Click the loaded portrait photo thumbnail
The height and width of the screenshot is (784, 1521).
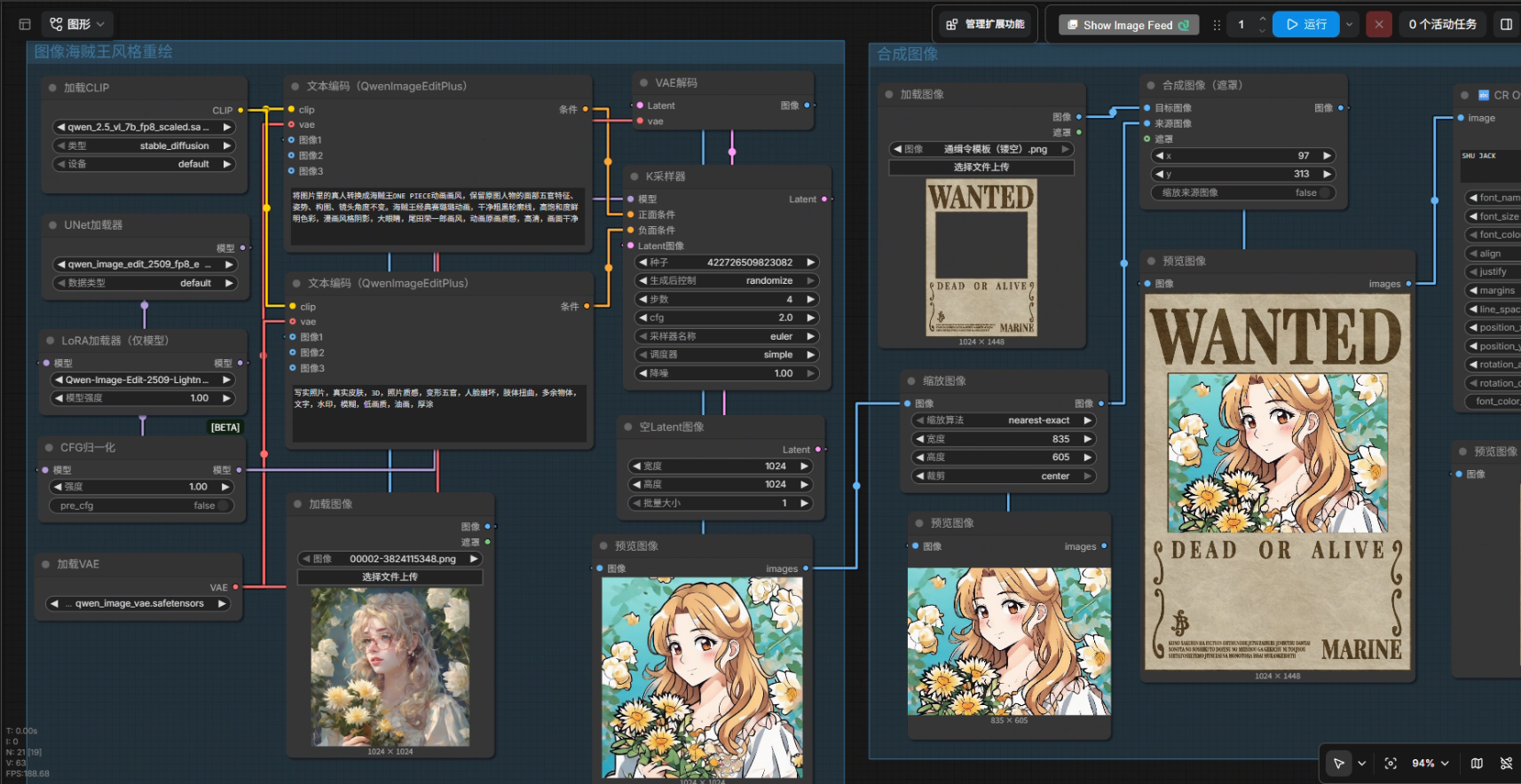pyautogui.click(x=390, y=666)
